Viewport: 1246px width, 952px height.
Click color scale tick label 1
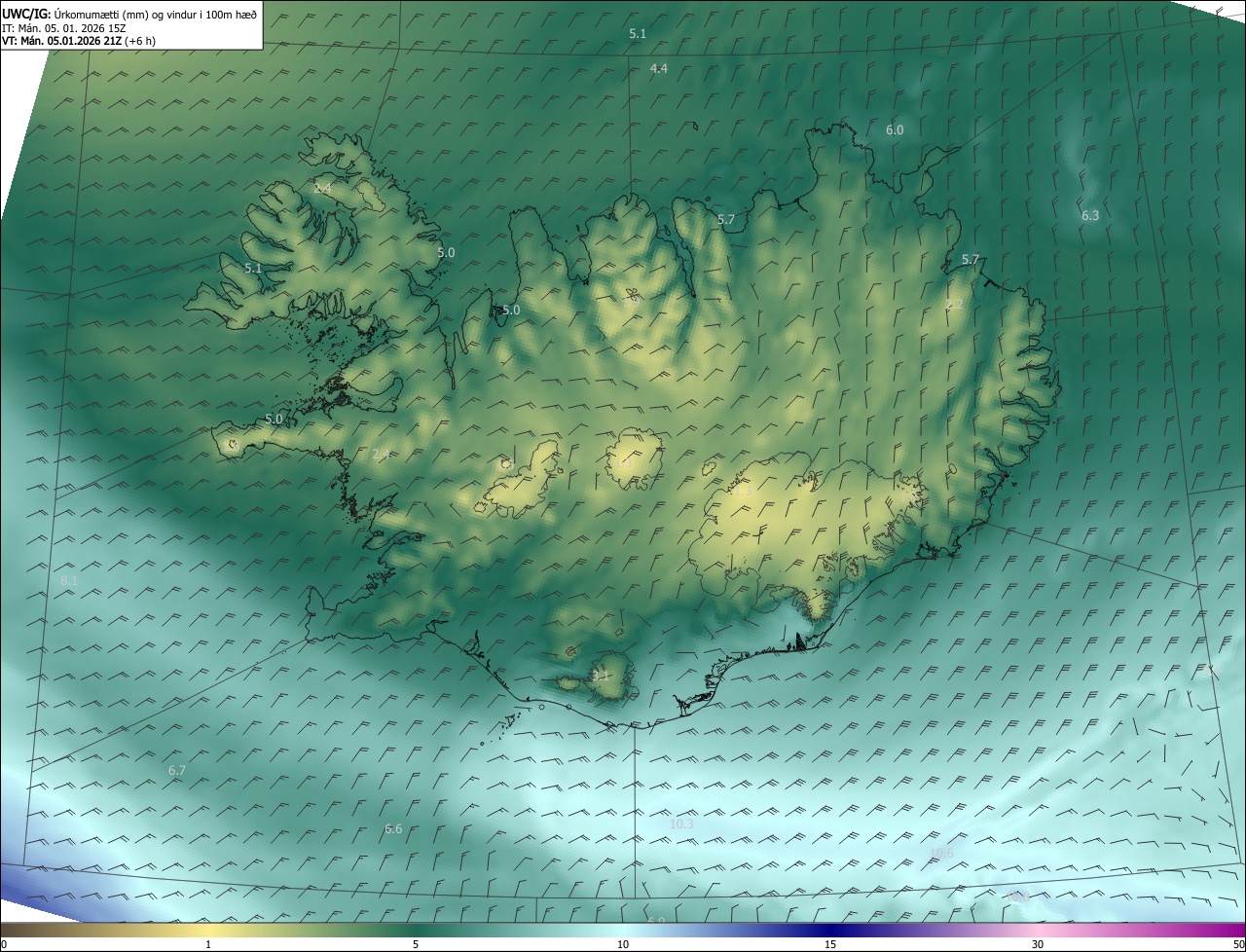click(208, 944)
